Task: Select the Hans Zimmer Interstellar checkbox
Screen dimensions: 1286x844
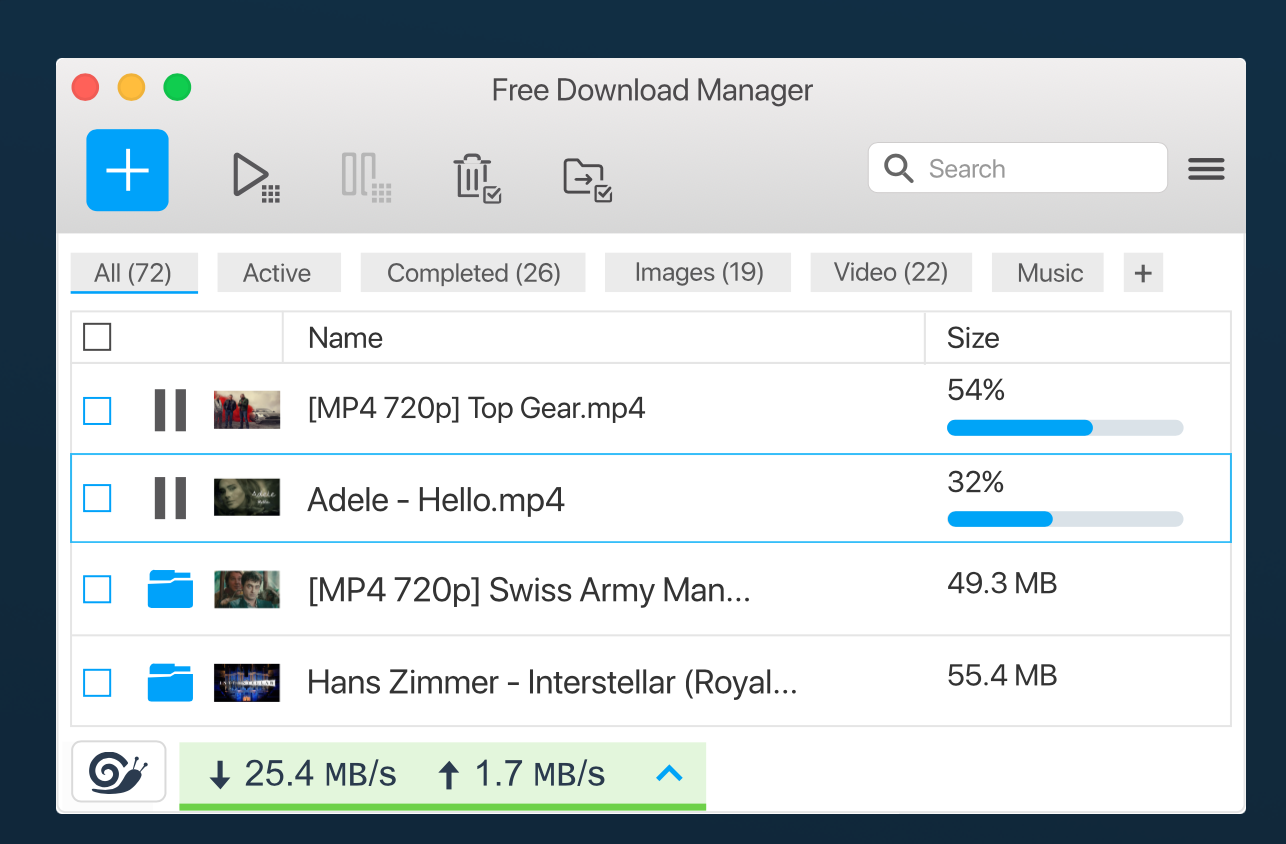Action: (97, 683)
